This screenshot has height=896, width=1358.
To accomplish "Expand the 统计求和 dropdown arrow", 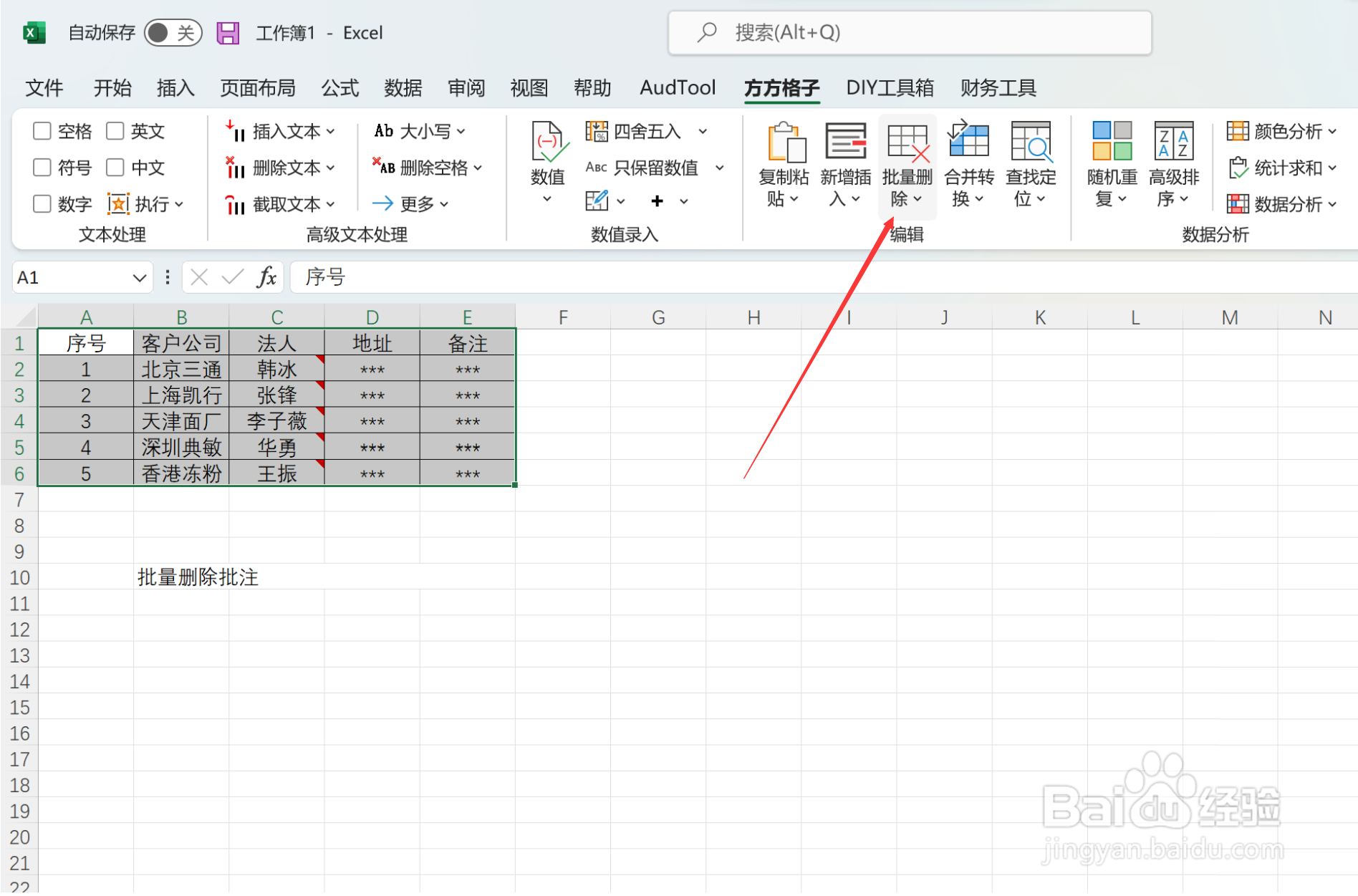I will coord(1332,168).
